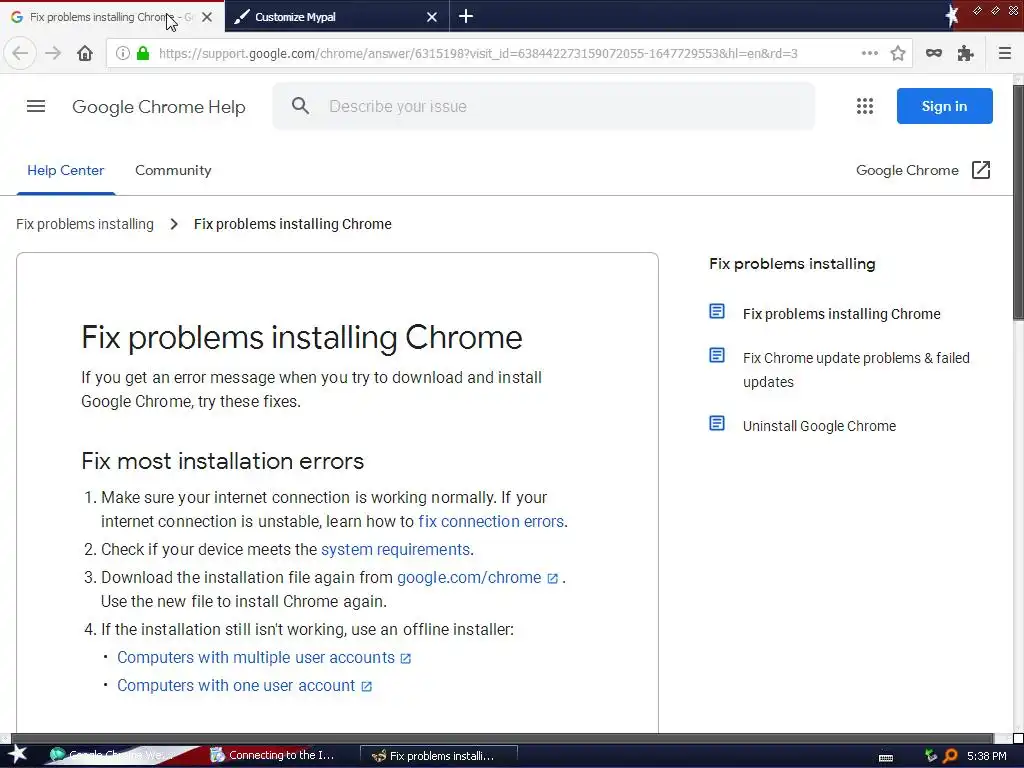1024x768 pixels.
Task: Click the taskbar on-screen keyboard icon
Action: click(x=886, y=757)
